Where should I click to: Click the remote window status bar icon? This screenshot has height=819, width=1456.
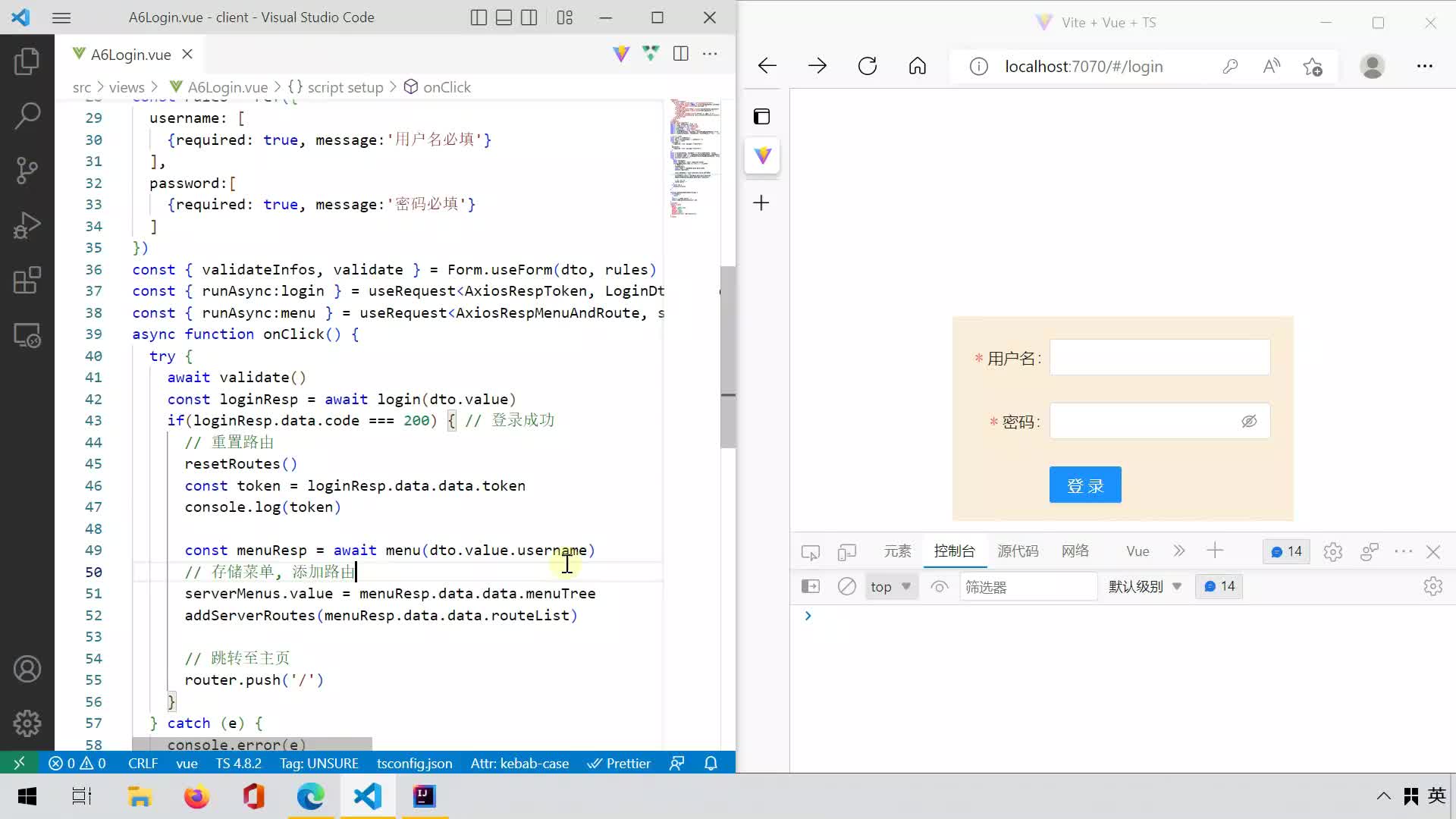pos(20,763)
